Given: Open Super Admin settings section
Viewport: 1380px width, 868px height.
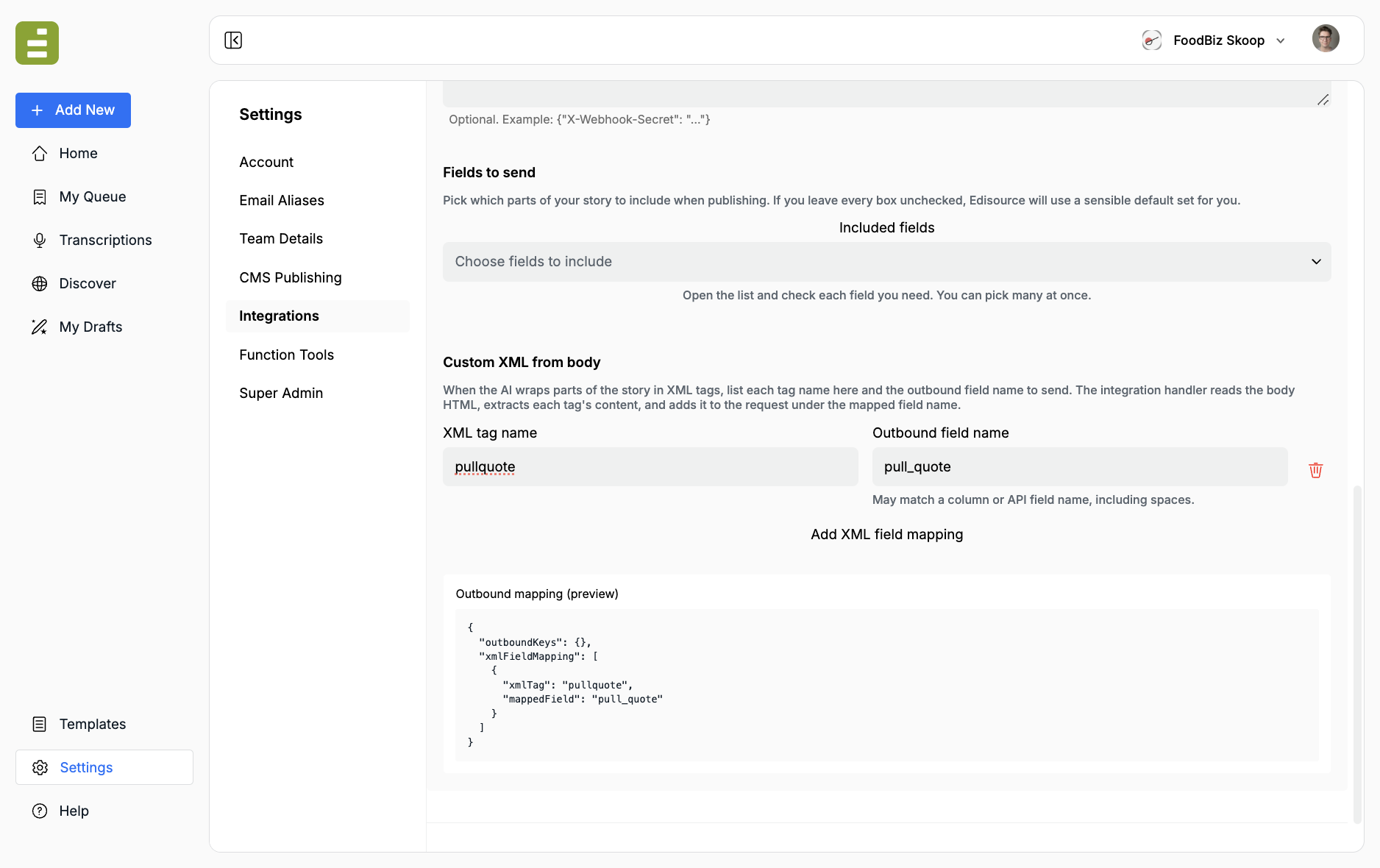Looking at the screenshot, I should [280, 393].
